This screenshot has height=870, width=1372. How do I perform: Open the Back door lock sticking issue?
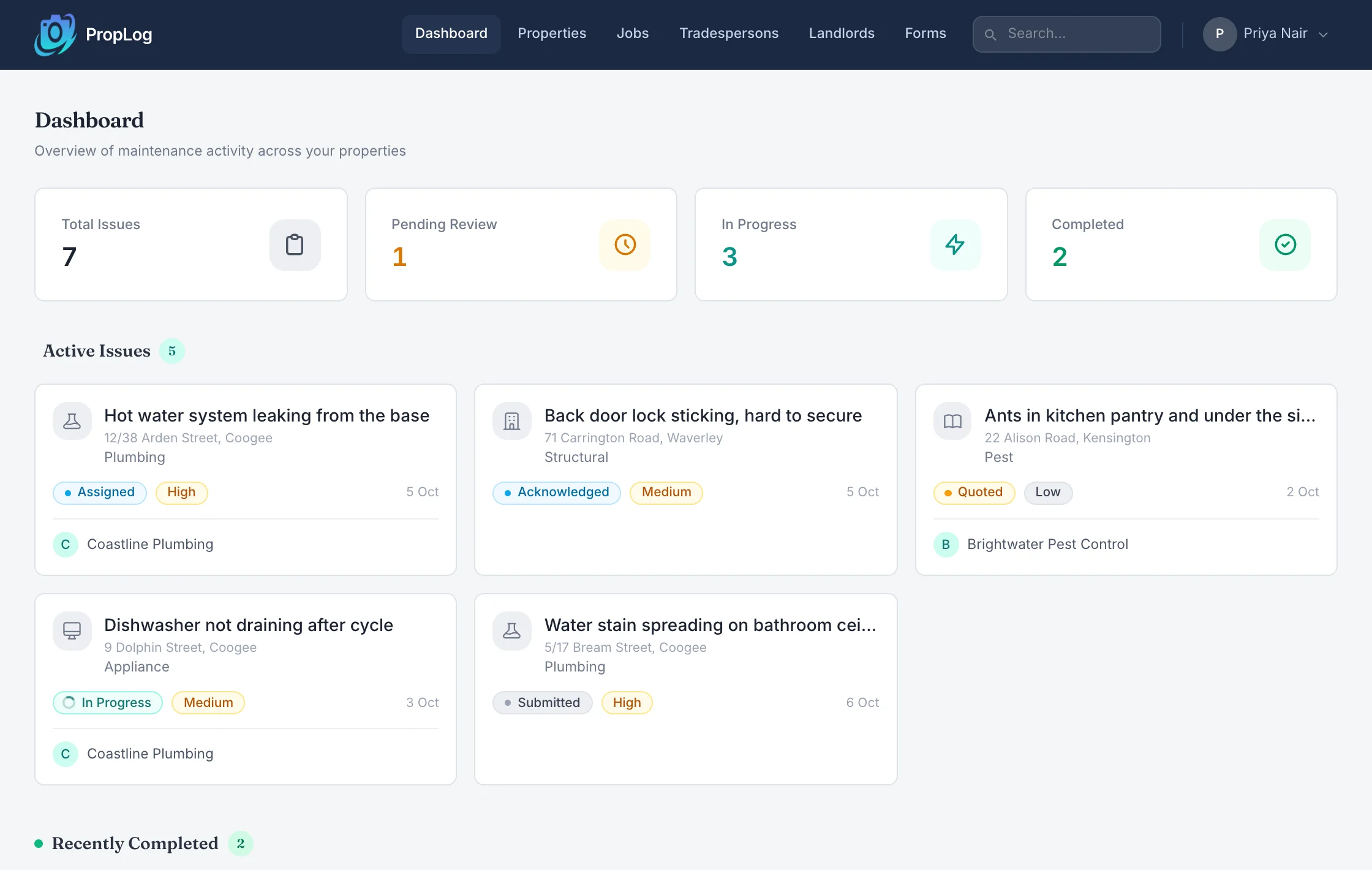point(685,480)
